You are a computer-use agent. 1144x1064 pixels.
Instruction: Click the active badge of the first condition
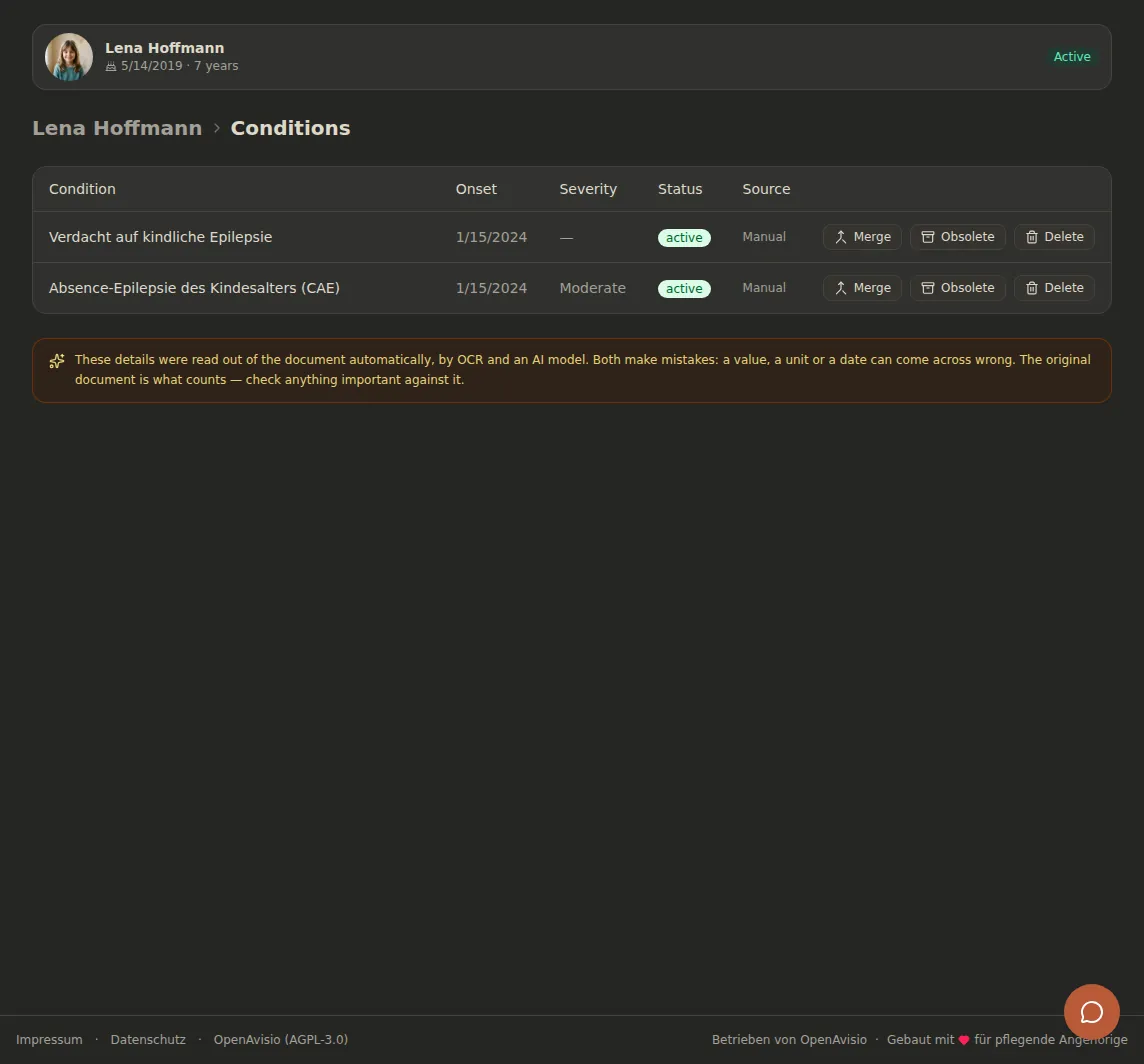(x=684, y=238)
